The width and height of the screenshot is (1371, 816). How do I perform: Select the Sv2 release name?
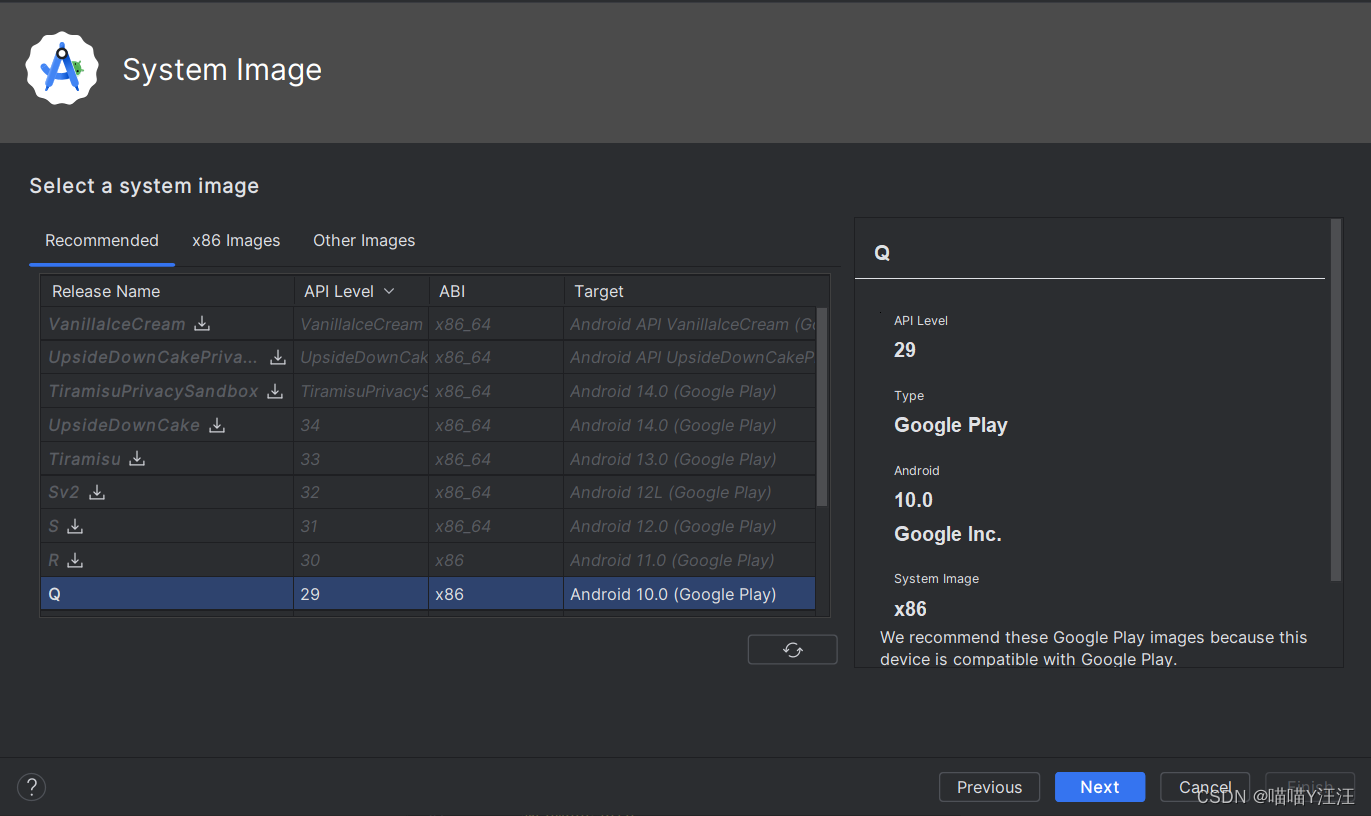pos(64,493)
